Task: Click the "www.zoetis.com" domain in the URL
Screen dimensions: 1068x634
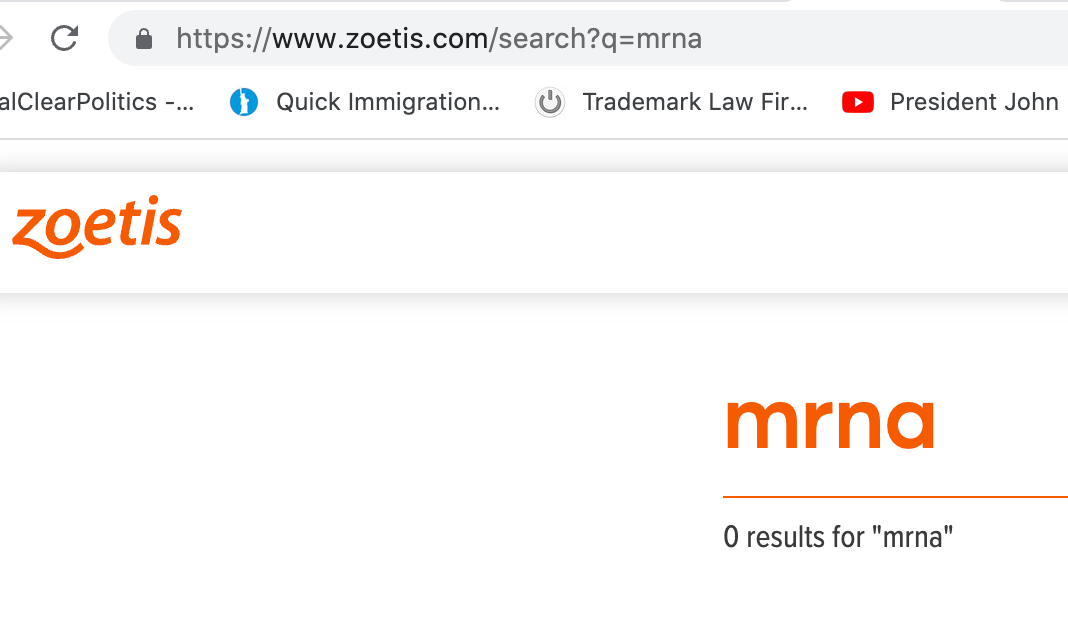Action: click(380, 39)
